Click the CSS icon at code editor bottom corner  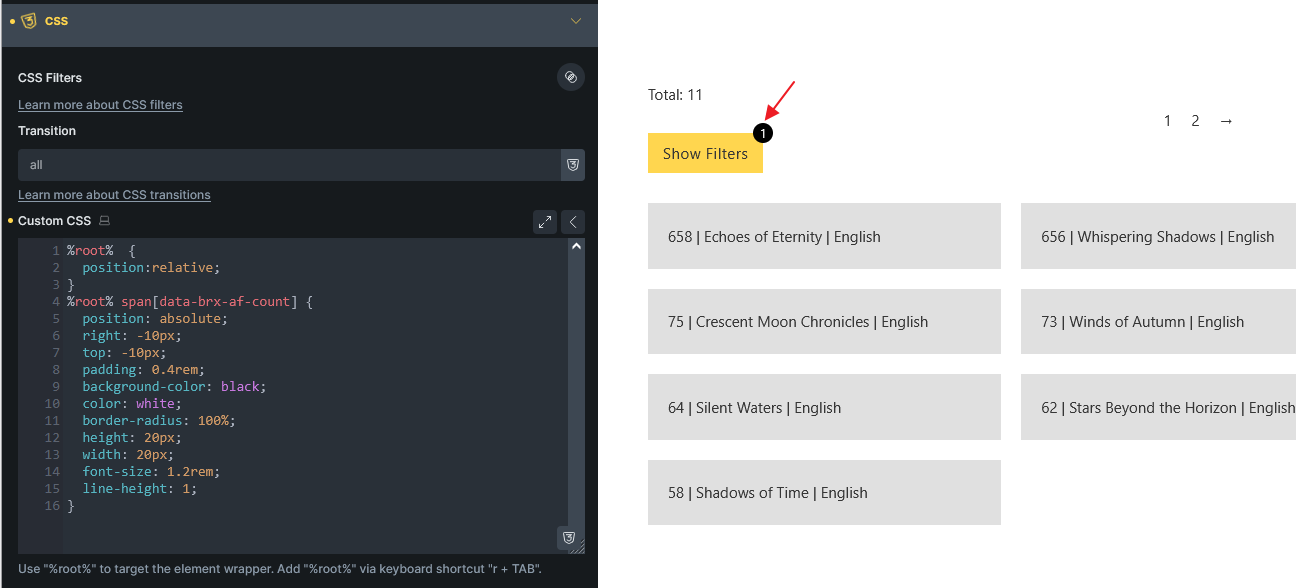pyautogui.click(x=569, y=538)
